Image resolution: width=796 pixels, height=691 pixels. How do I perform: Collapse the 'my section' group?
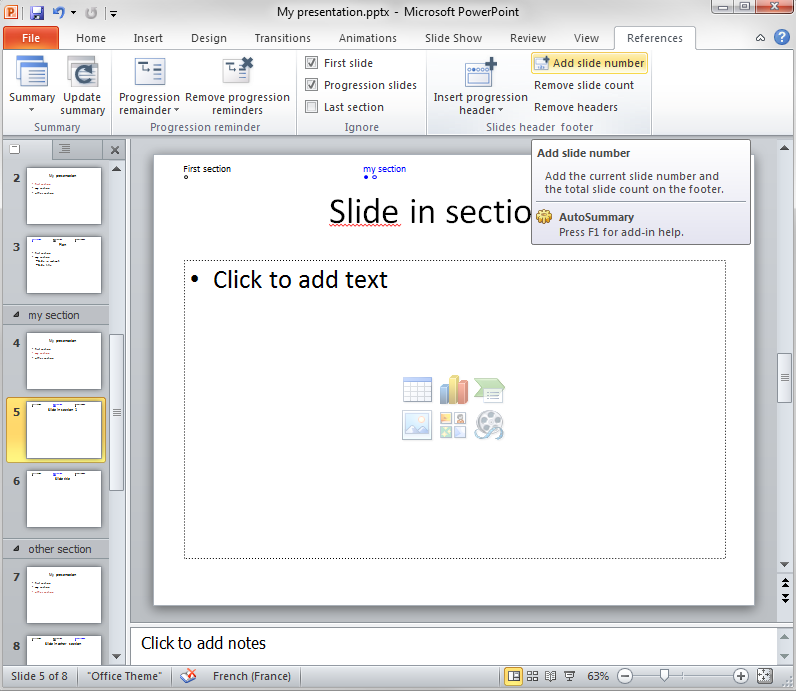[x=16, y=315]
